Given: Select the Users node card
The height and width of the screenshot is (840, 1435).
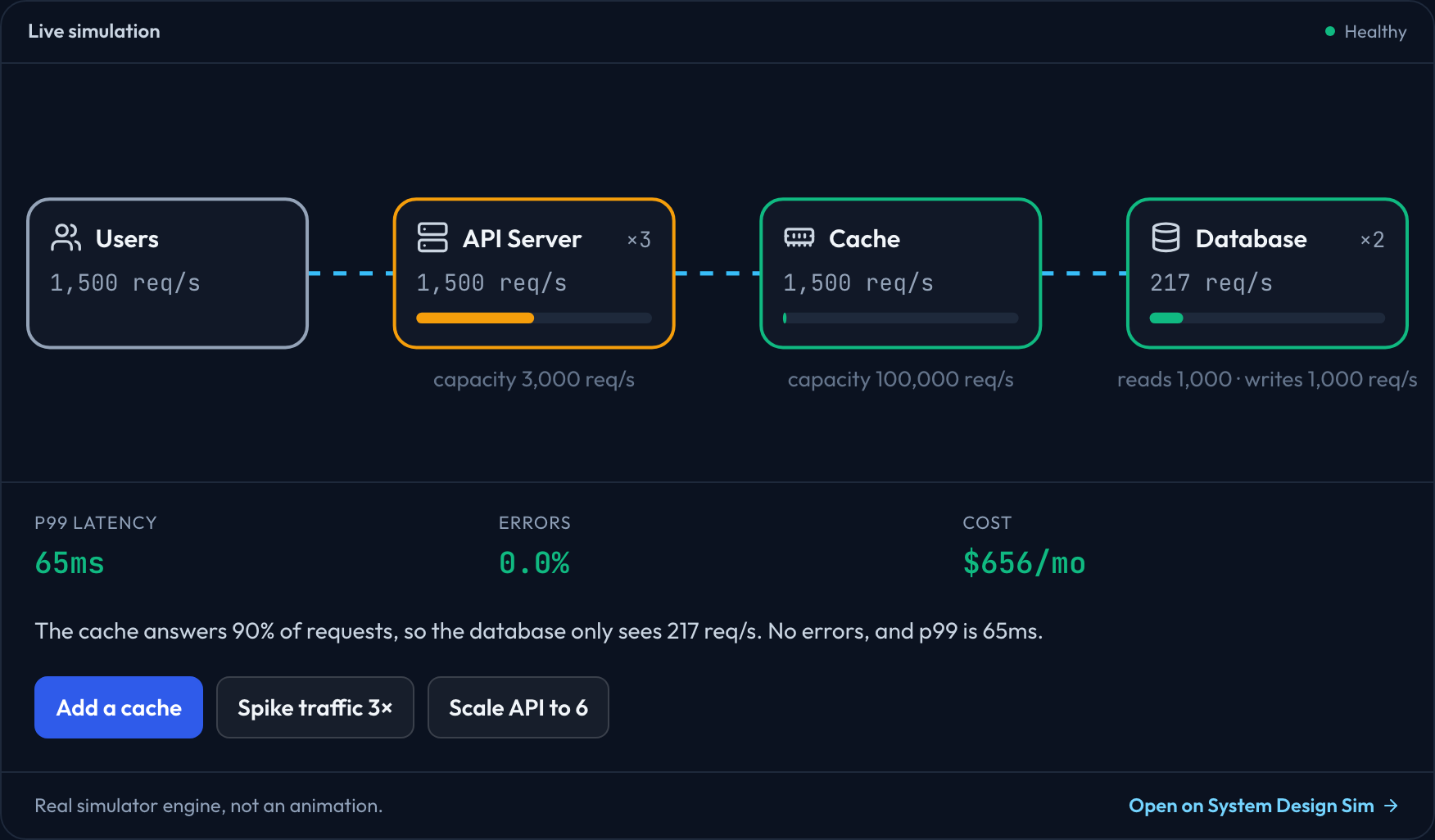Looking at the screenshot, I should pos(168,273).
